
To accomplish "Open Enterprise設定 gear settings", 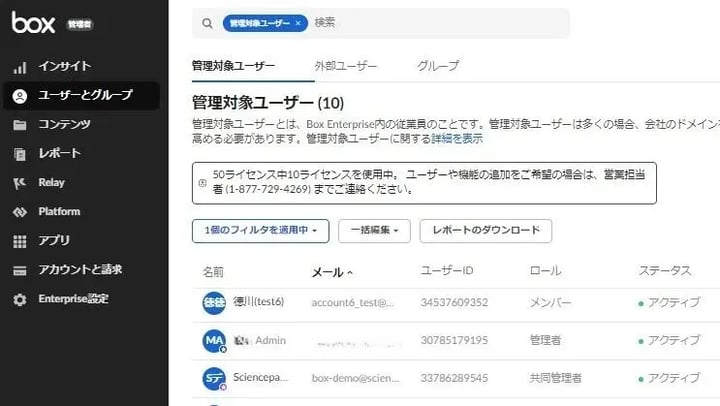I will (73, 299).
